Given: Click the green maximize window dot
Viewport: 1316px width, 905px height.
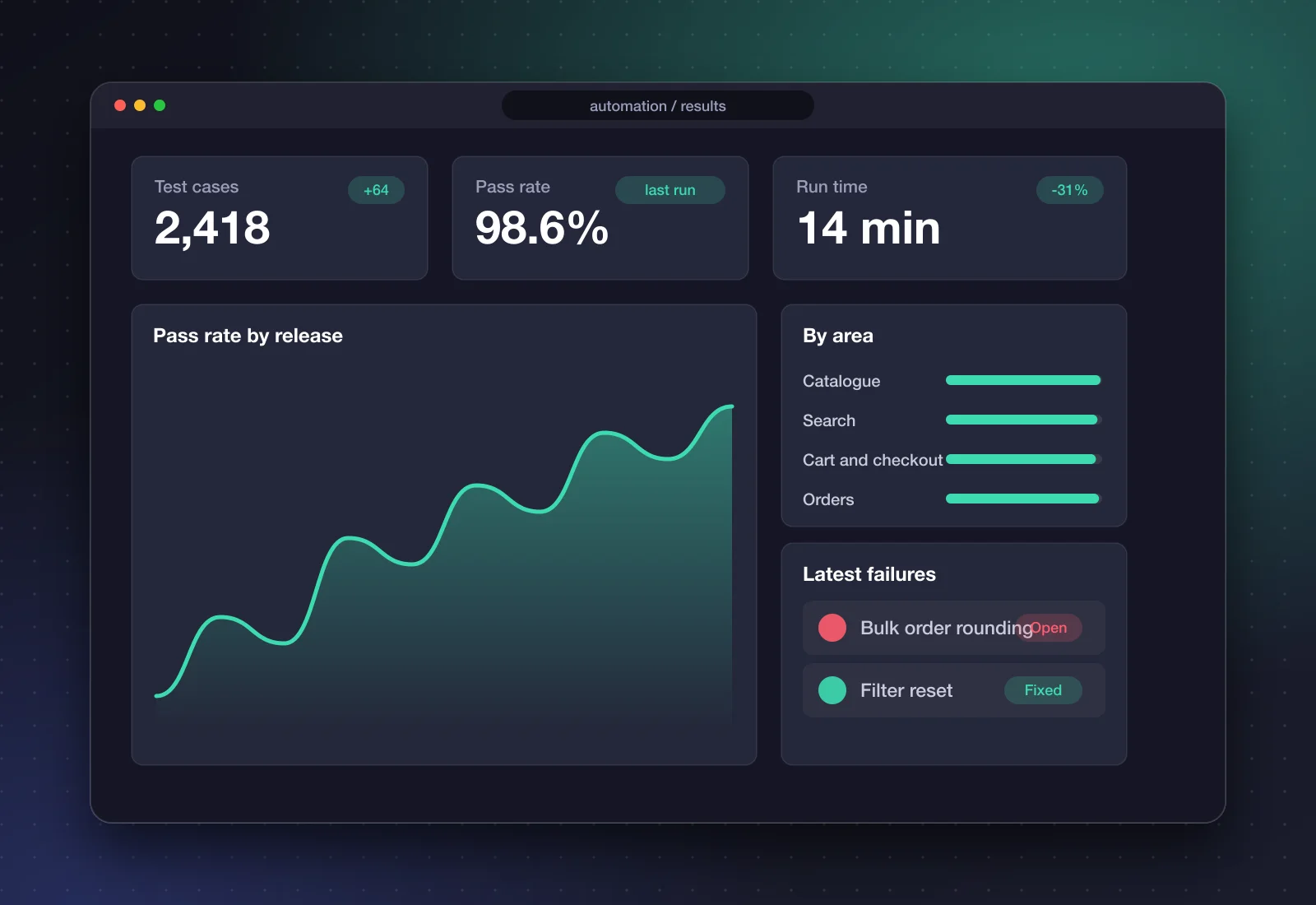Looking at the screenshot, I should tap(160, 105).
